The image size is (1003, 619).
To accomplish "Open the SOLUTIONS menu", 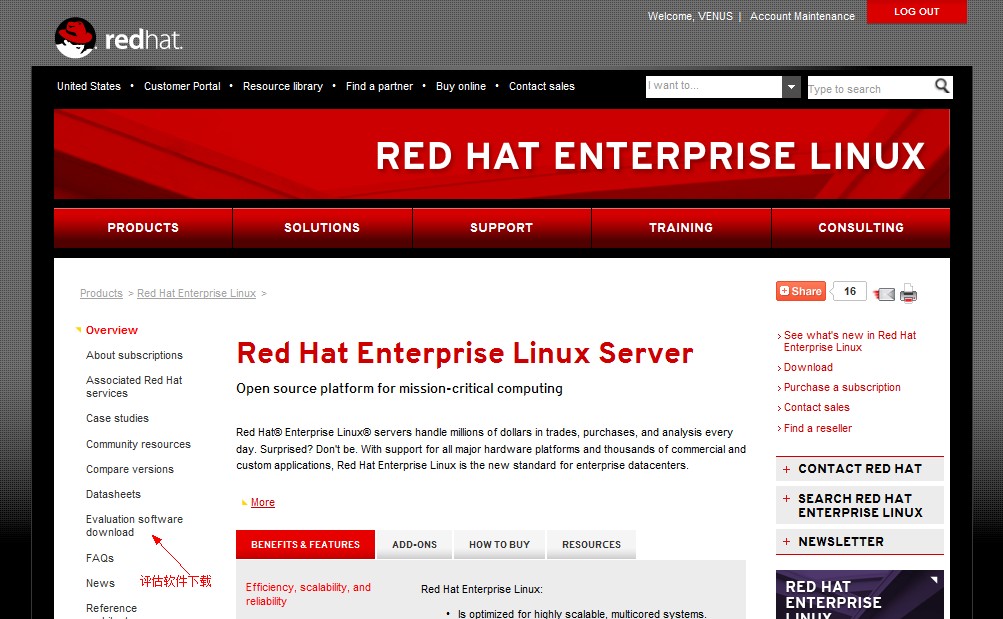I will (322, 228).
